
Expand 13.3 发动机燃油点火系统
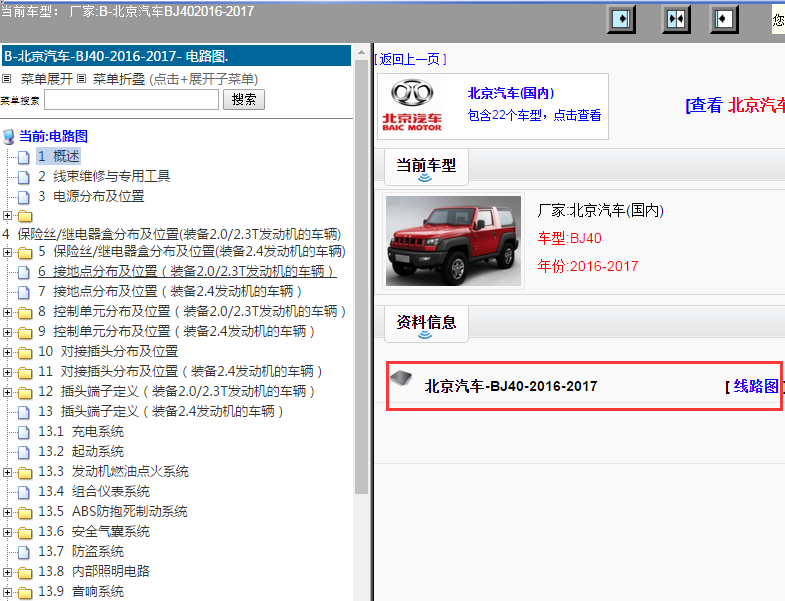(x=7, y=472)
